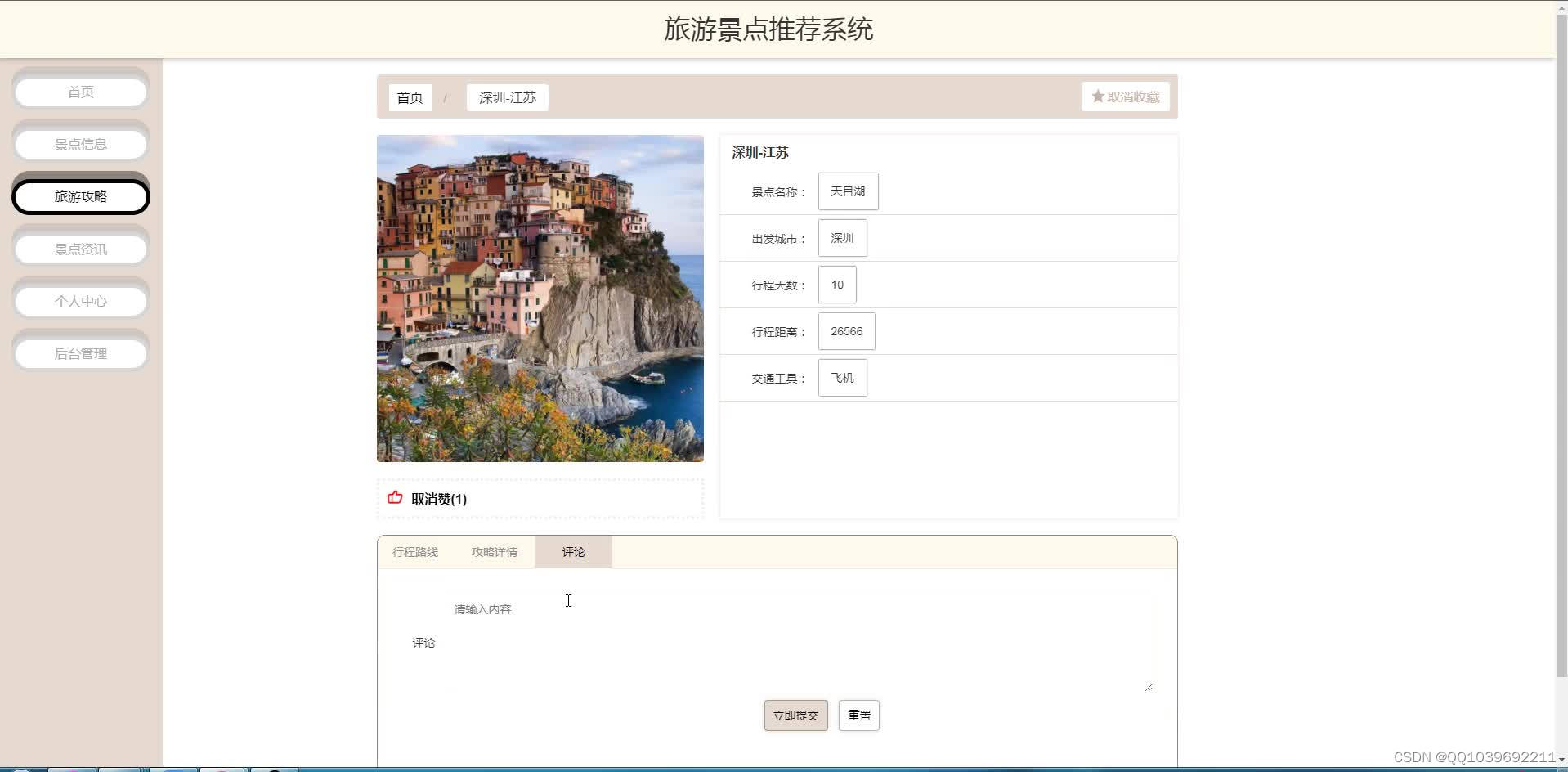The width and height of the screenshot is (1568, 772).
Task: Submit comment with 立即提交
Action: click(x=795, y=716)
